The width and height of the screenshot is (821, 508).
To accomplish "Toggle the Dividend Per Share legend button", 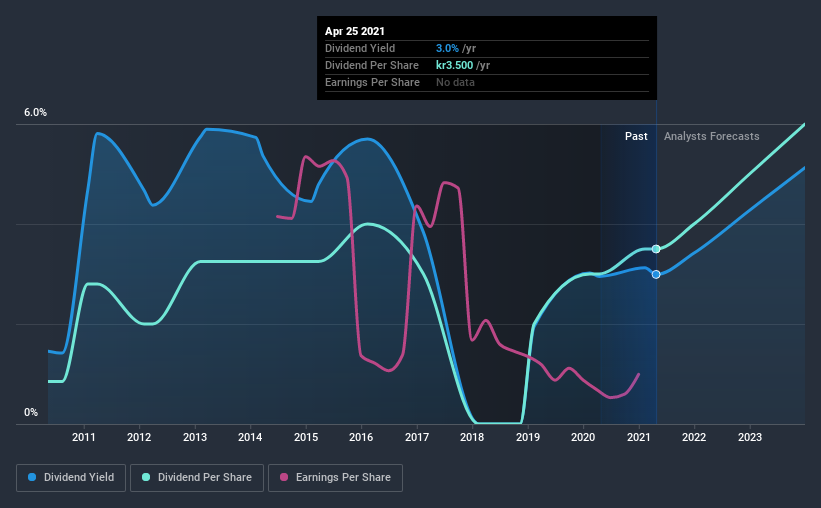I will click(x=197, y=478).
